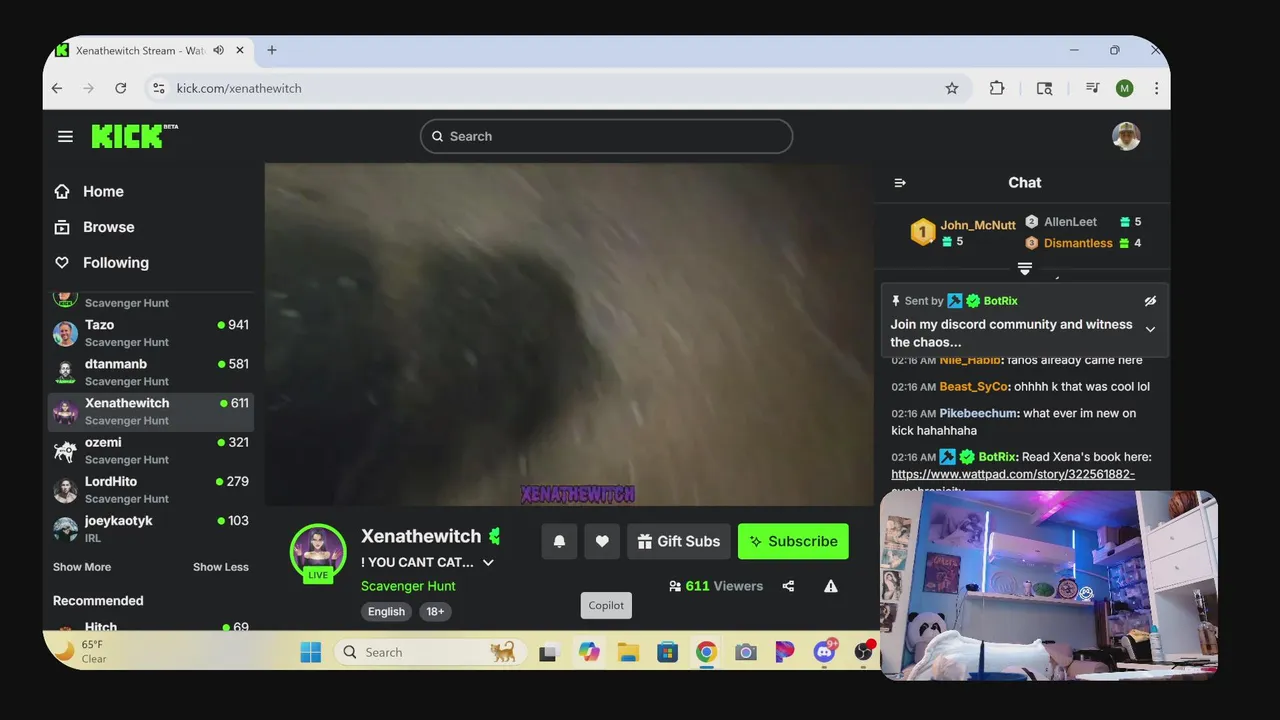Click the green Subscribe button

tap(793, 541)
